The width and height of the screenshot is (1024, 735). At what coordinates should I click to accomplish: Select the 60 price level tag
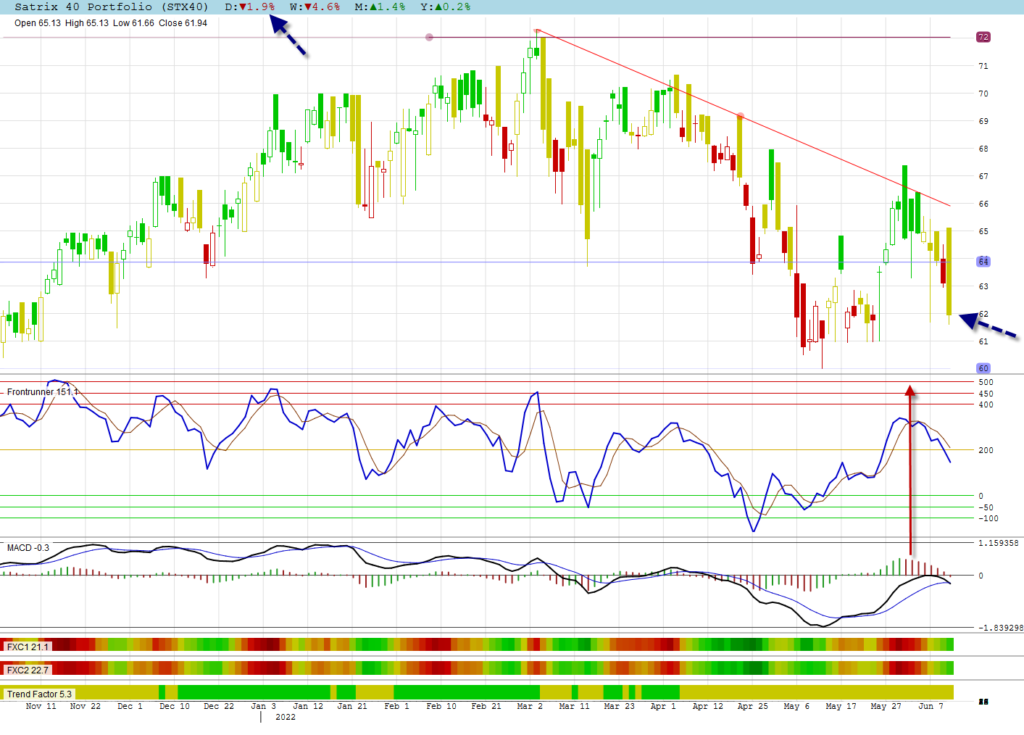(983, 368)
